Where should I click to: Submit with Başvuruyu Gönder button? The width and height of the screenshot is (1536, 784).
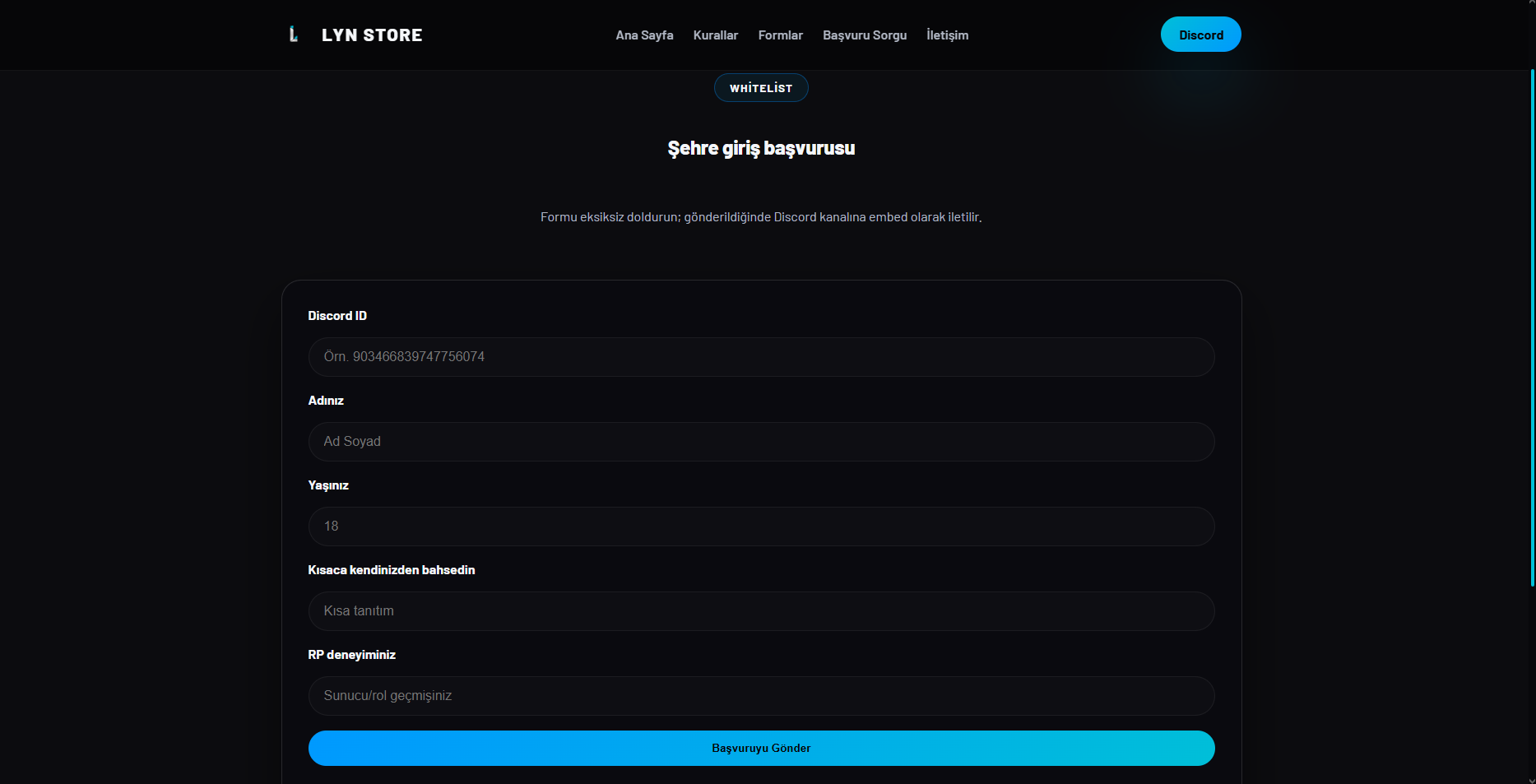coord(760,749)
